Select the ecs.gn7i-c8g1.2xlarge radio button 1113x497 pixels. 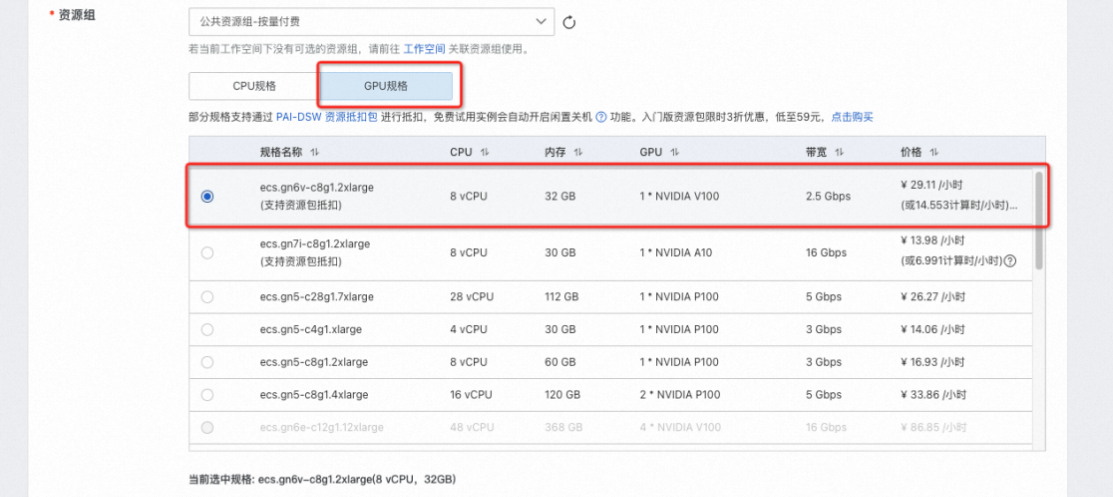[x=207, y=253]
